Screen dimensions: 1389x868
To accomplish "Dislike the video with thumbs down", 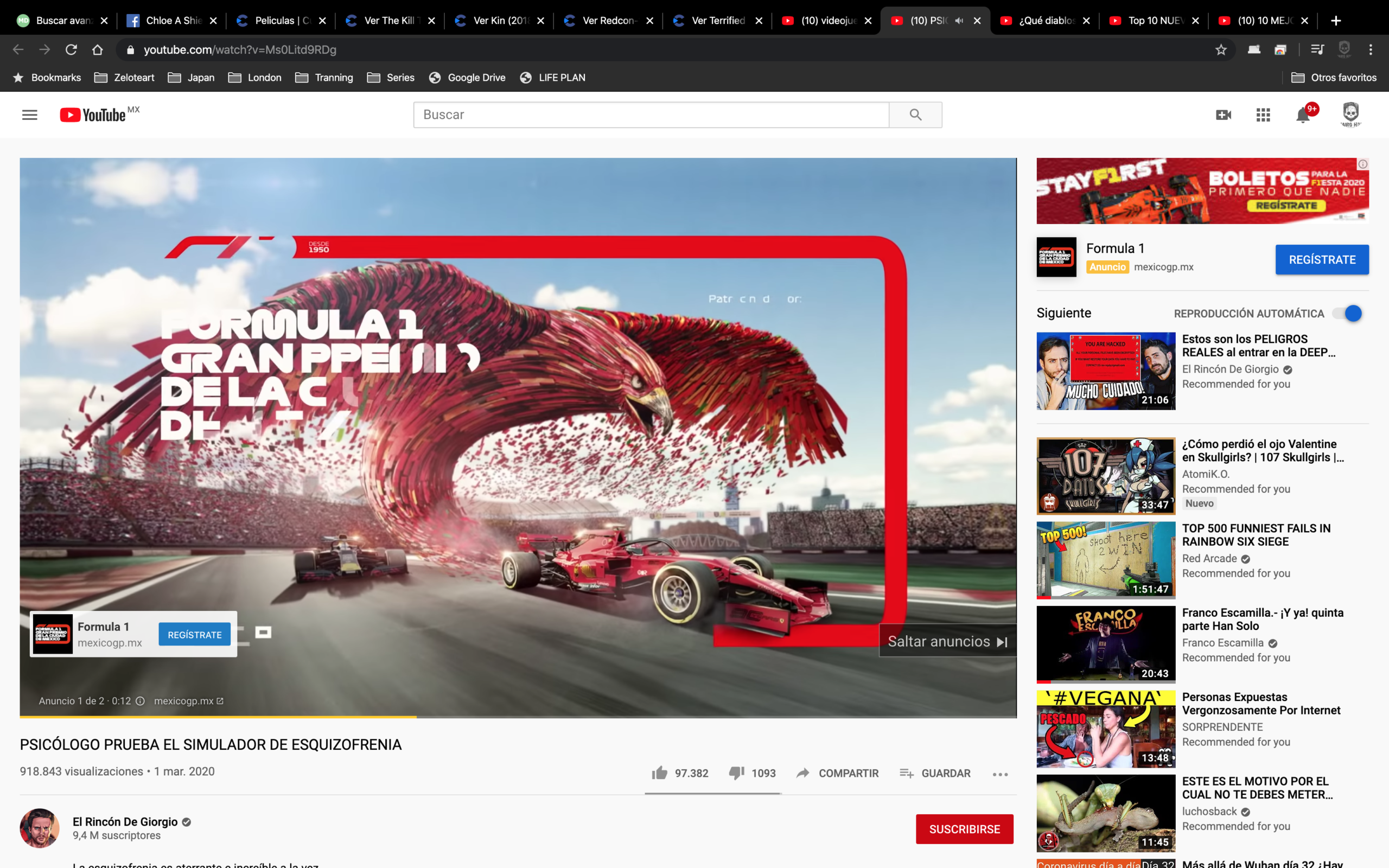I will (x=736, y=773).
